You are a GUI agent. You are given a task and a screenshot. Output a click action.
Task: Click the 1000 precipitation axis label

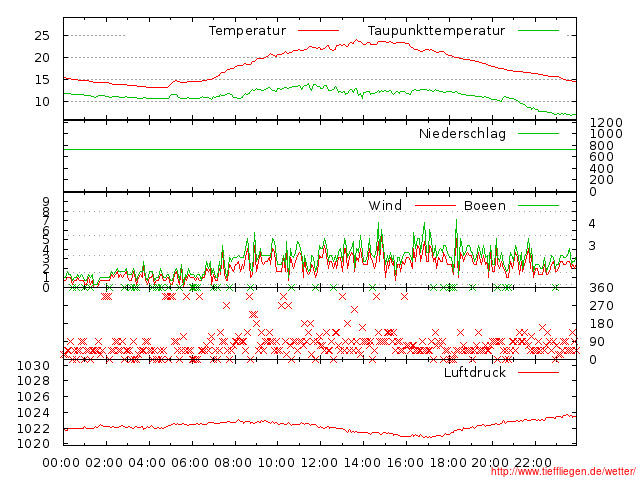606,134
